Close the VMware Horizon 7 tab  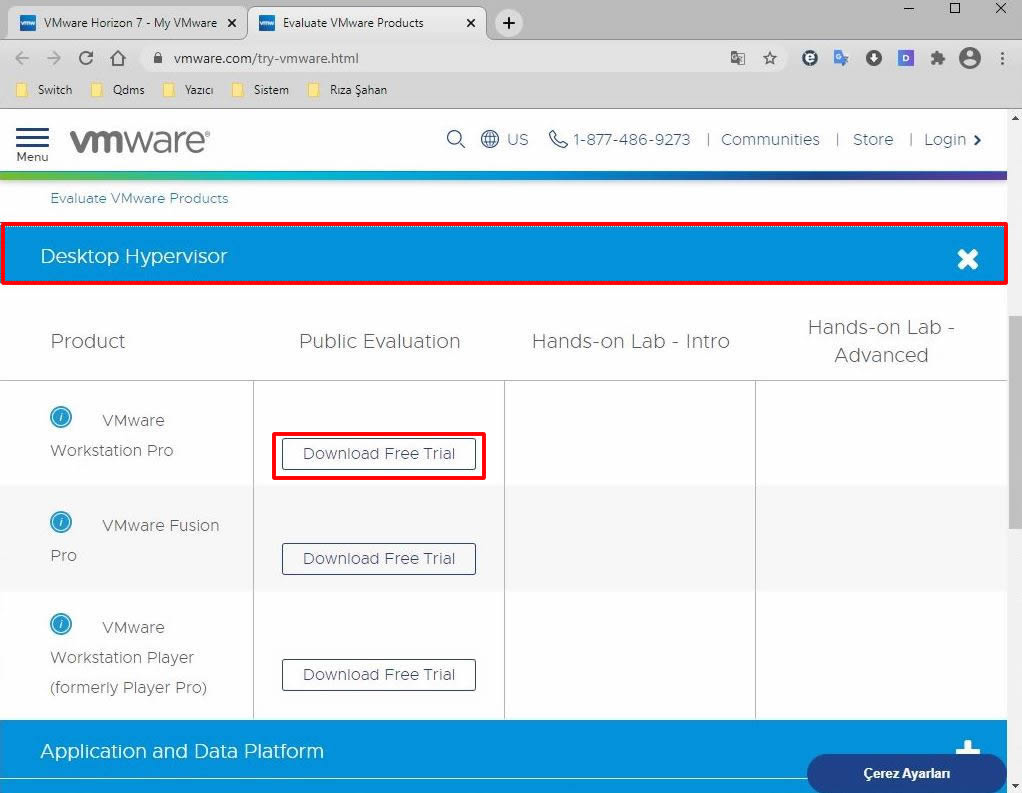(231, 23)
